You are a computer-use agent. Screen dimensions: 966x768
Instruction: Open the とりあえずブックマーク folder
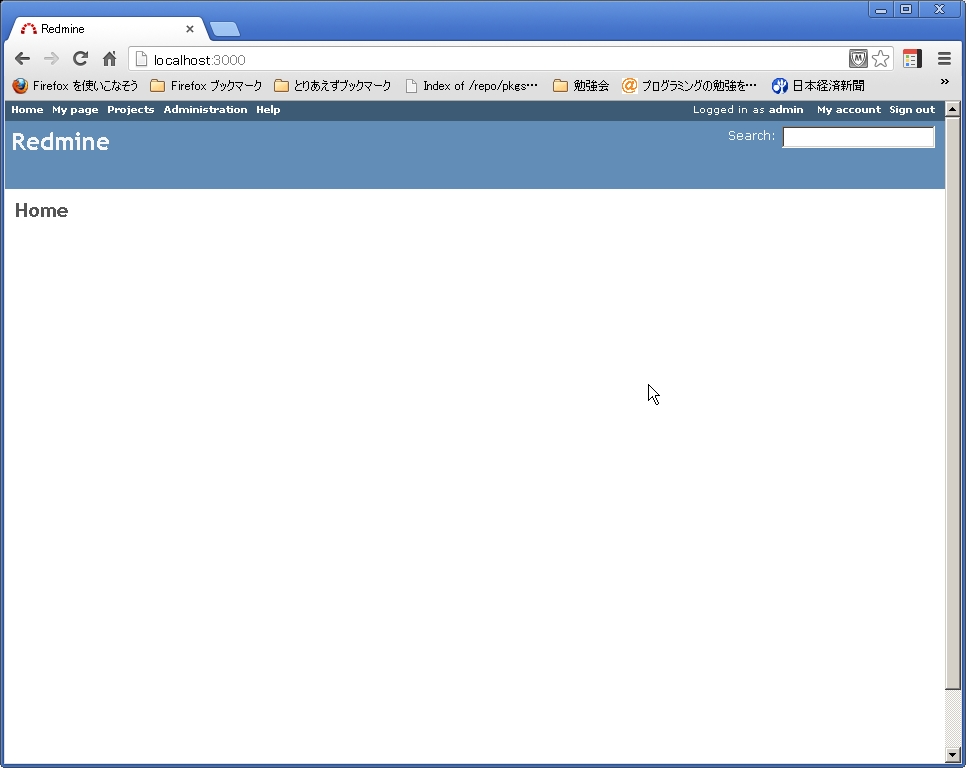pos(333,86)
